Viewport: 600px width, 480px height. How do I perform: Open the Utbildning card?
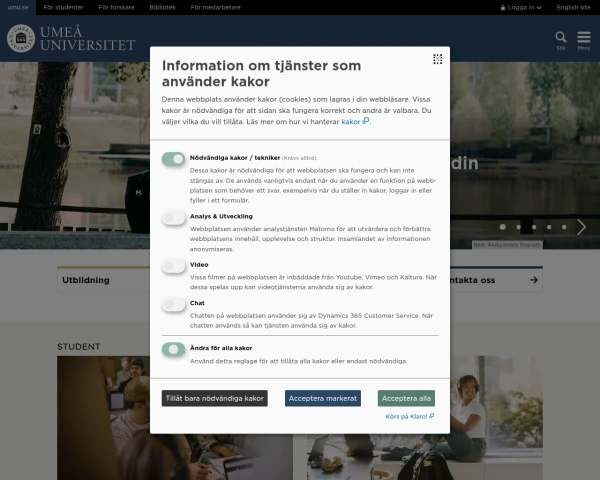[104, 280]
